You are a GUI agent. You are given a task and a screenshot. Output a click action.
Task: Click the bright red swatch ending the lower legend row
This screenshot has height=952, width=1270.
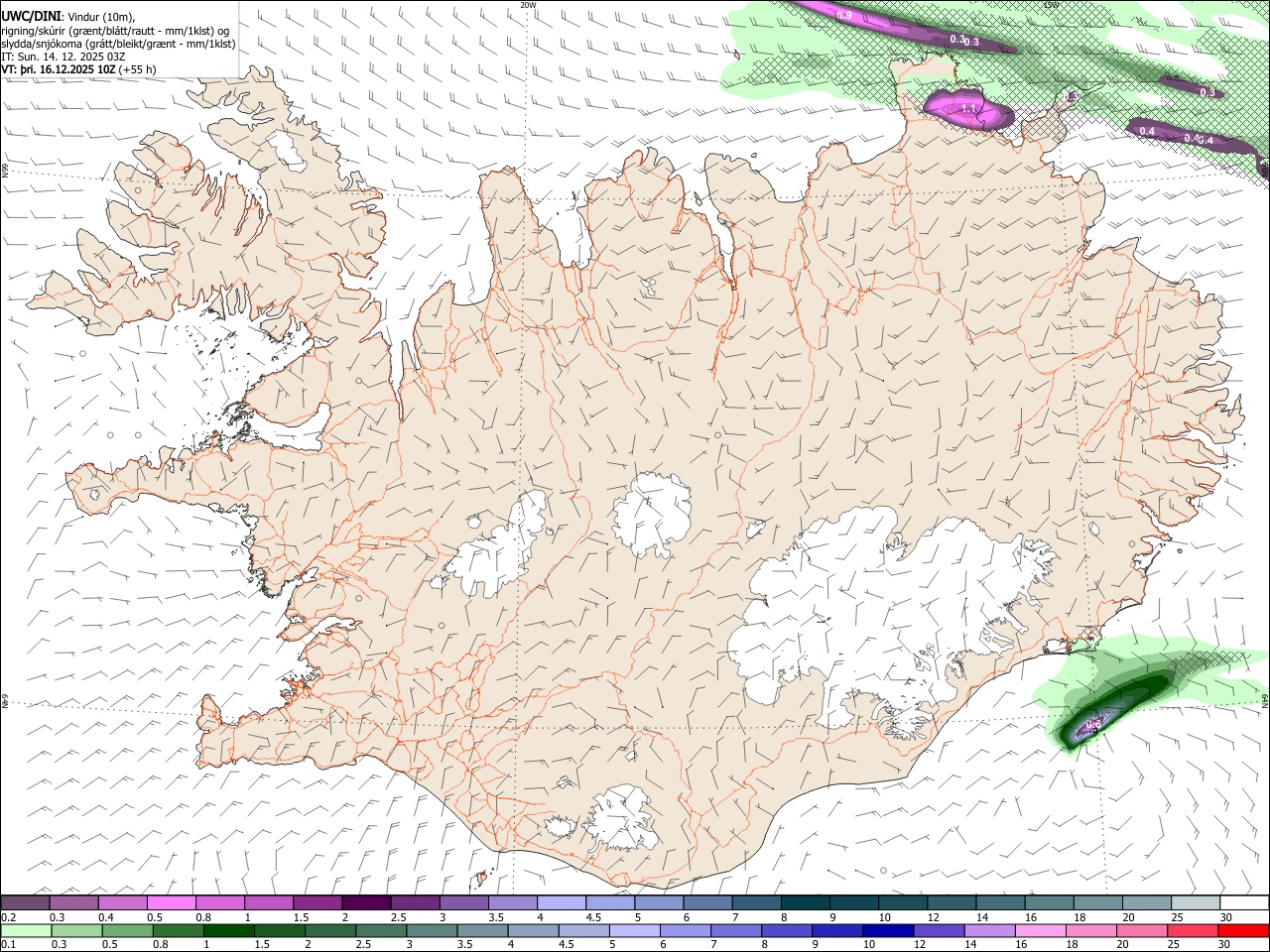1243,931
